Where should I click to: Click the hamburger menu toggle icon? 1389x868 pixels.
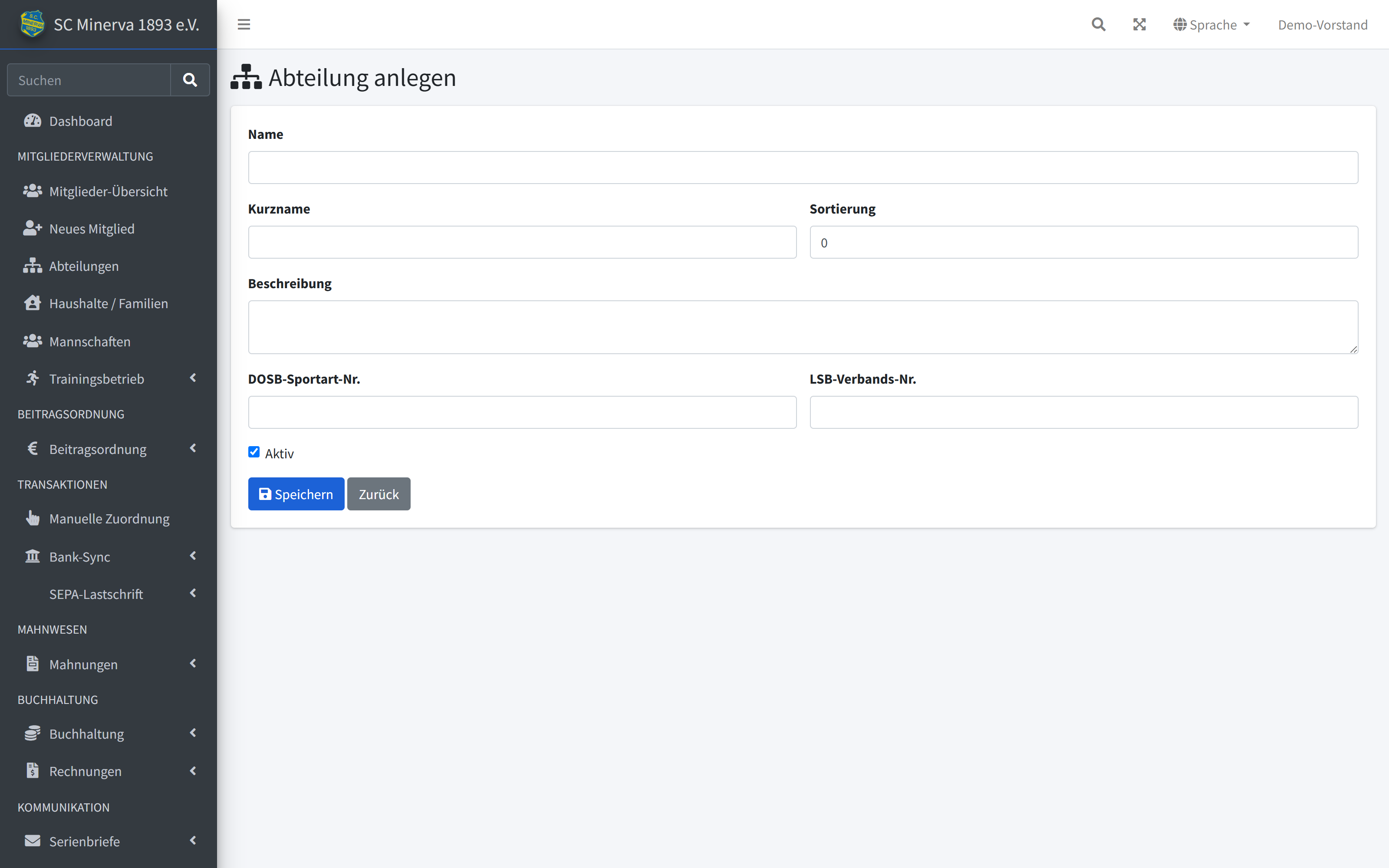coord(244,25)
